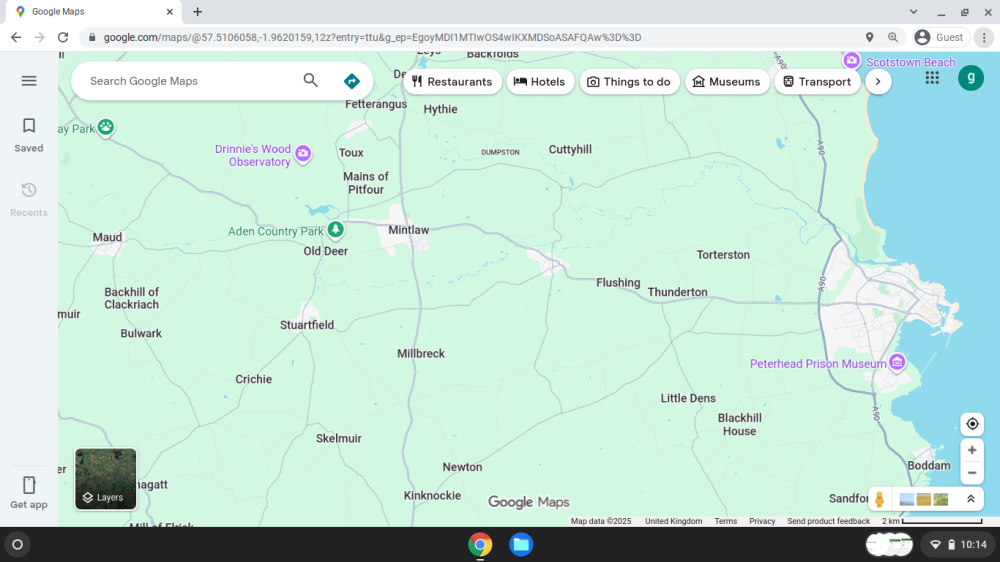The width and height of the screenshot is (1000, 562).
Task: Click the Stuartfield place label
Action: tap(307, 325)
